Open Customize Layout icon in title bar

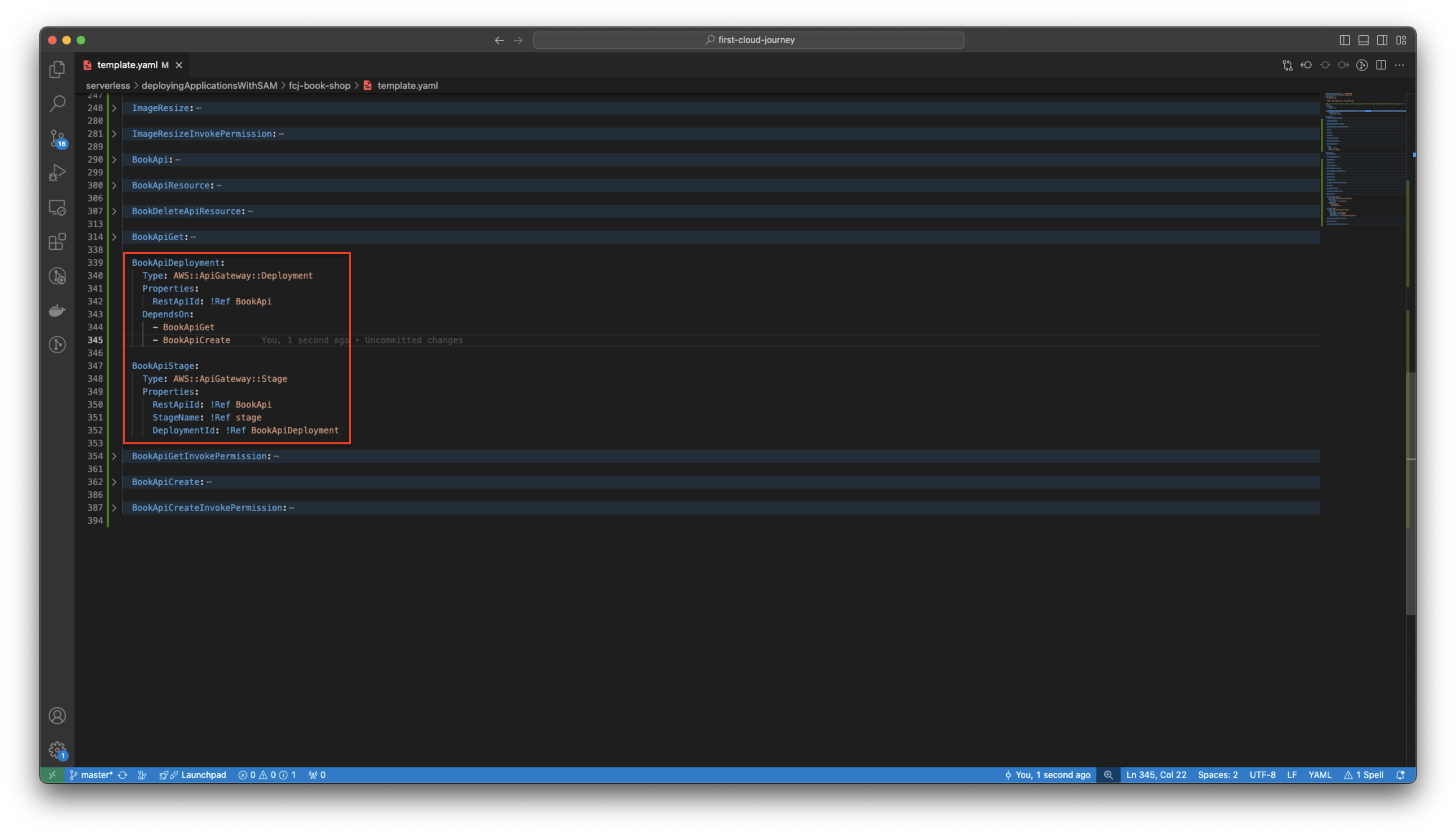point(1402,40)
